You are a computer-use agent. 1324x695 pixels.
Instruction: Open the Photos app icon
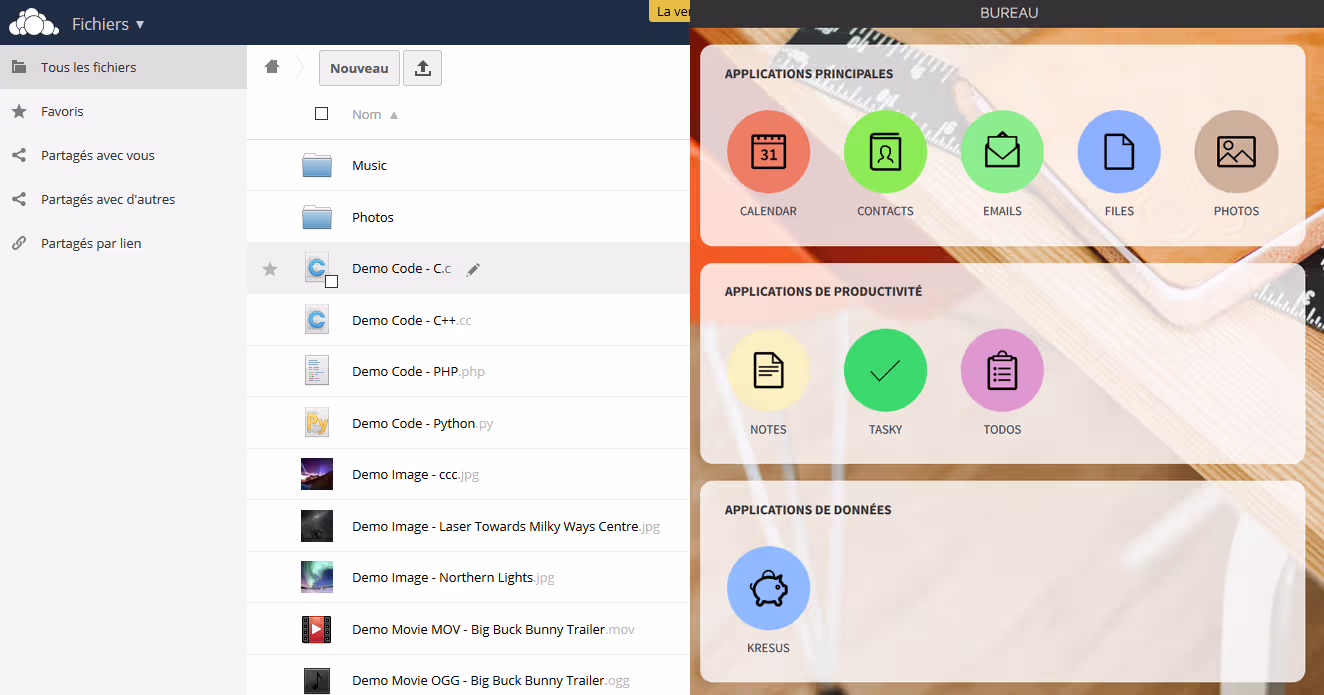(x=1236, y=152)
